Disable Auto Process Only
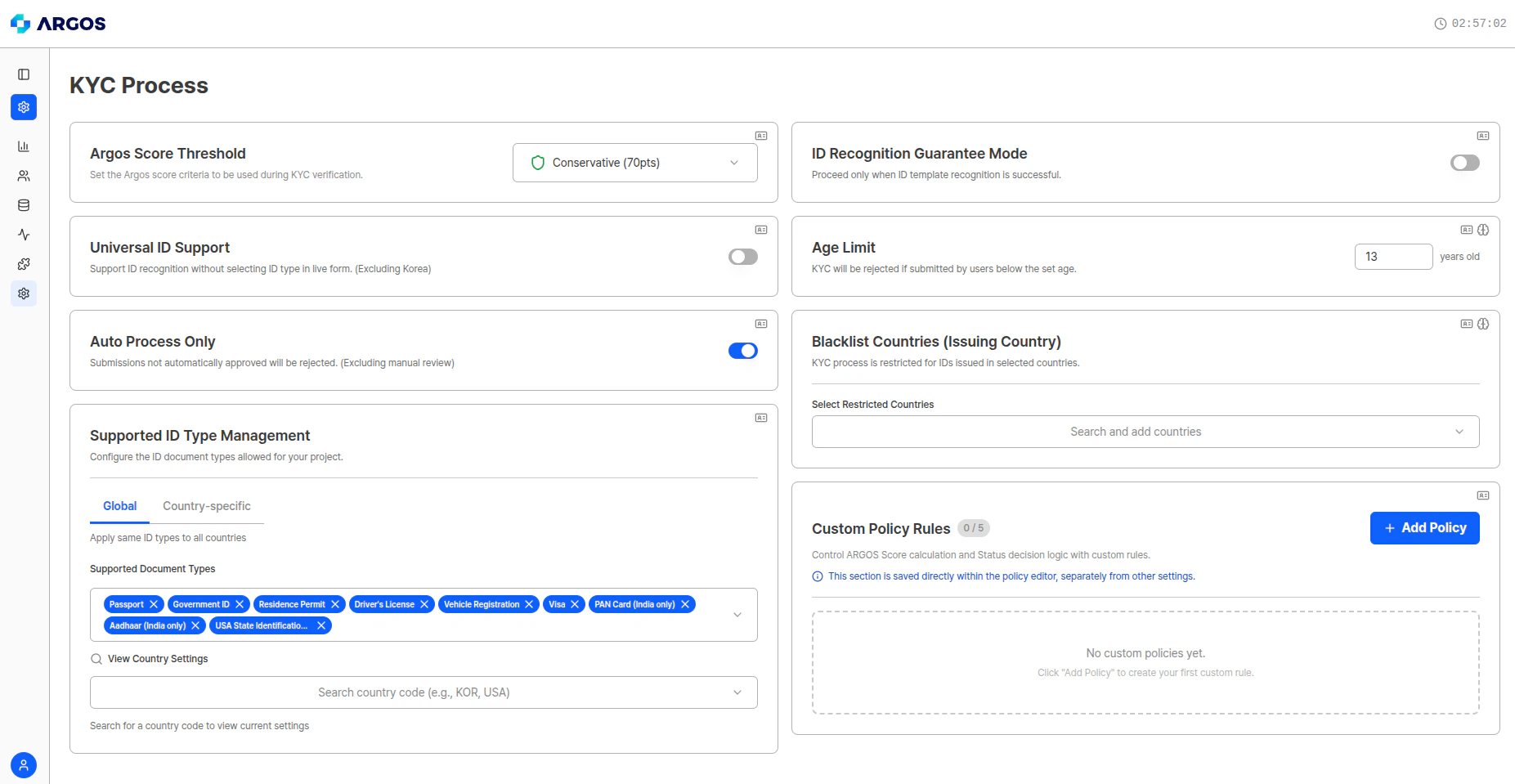Image resolution: width=1515 pixels, height=784 pixels. 742,350
